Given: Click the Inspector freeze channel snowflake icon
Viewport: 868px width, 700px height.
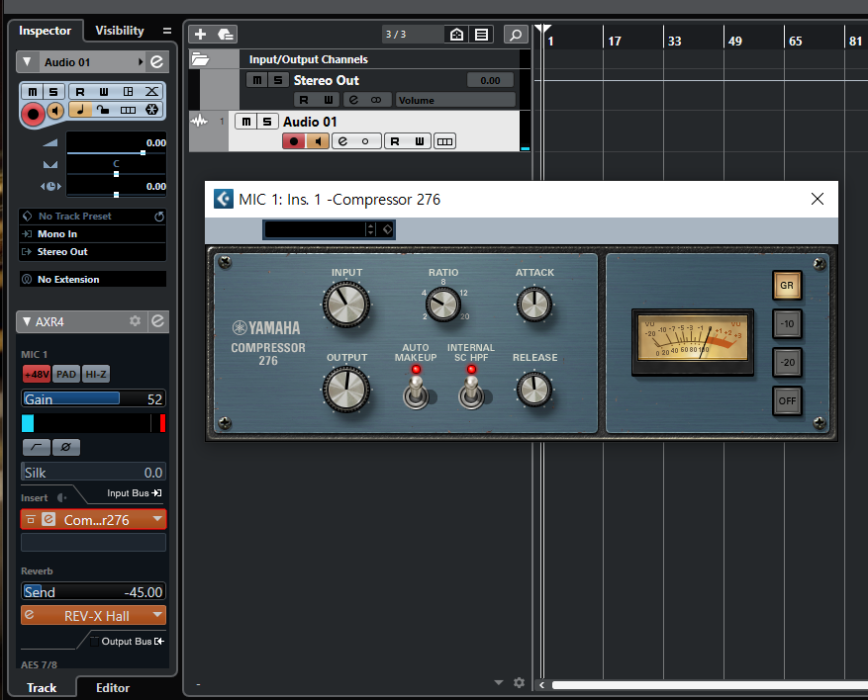Looking at the screenshot, I should pyautogui.click(x=152, y=110).
